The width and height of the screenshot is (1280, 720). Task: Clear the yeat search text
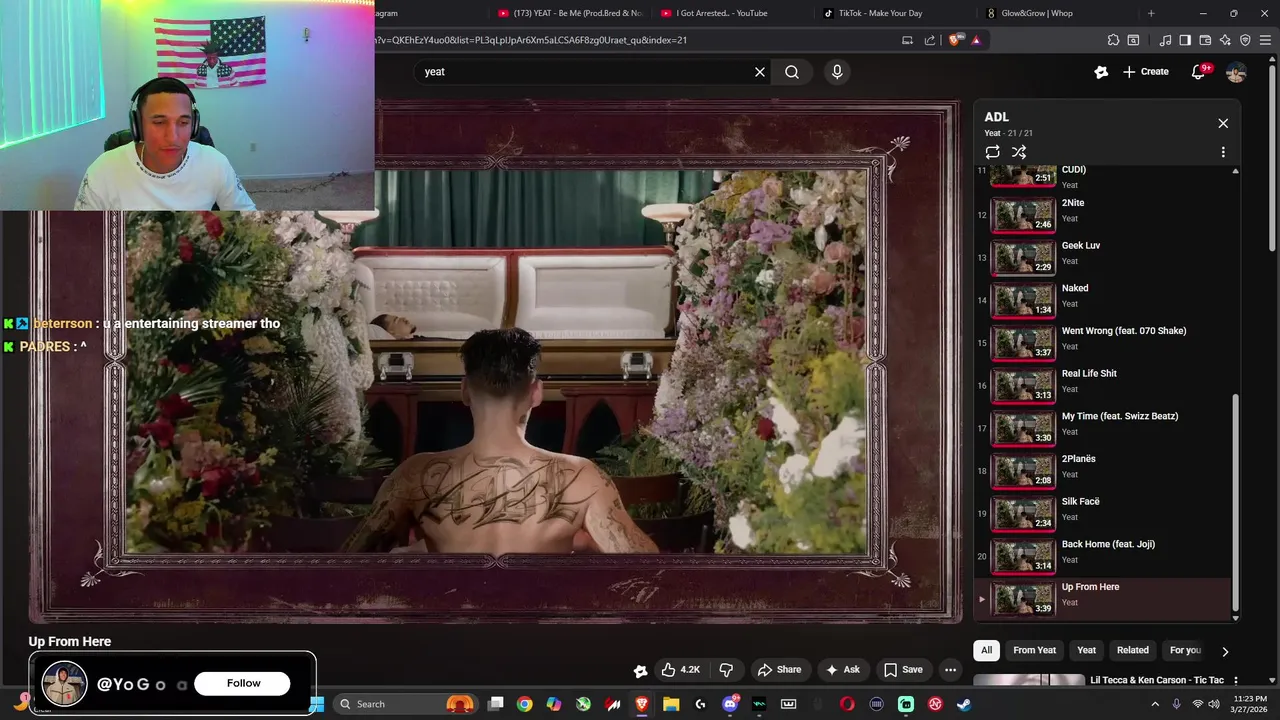760,72
